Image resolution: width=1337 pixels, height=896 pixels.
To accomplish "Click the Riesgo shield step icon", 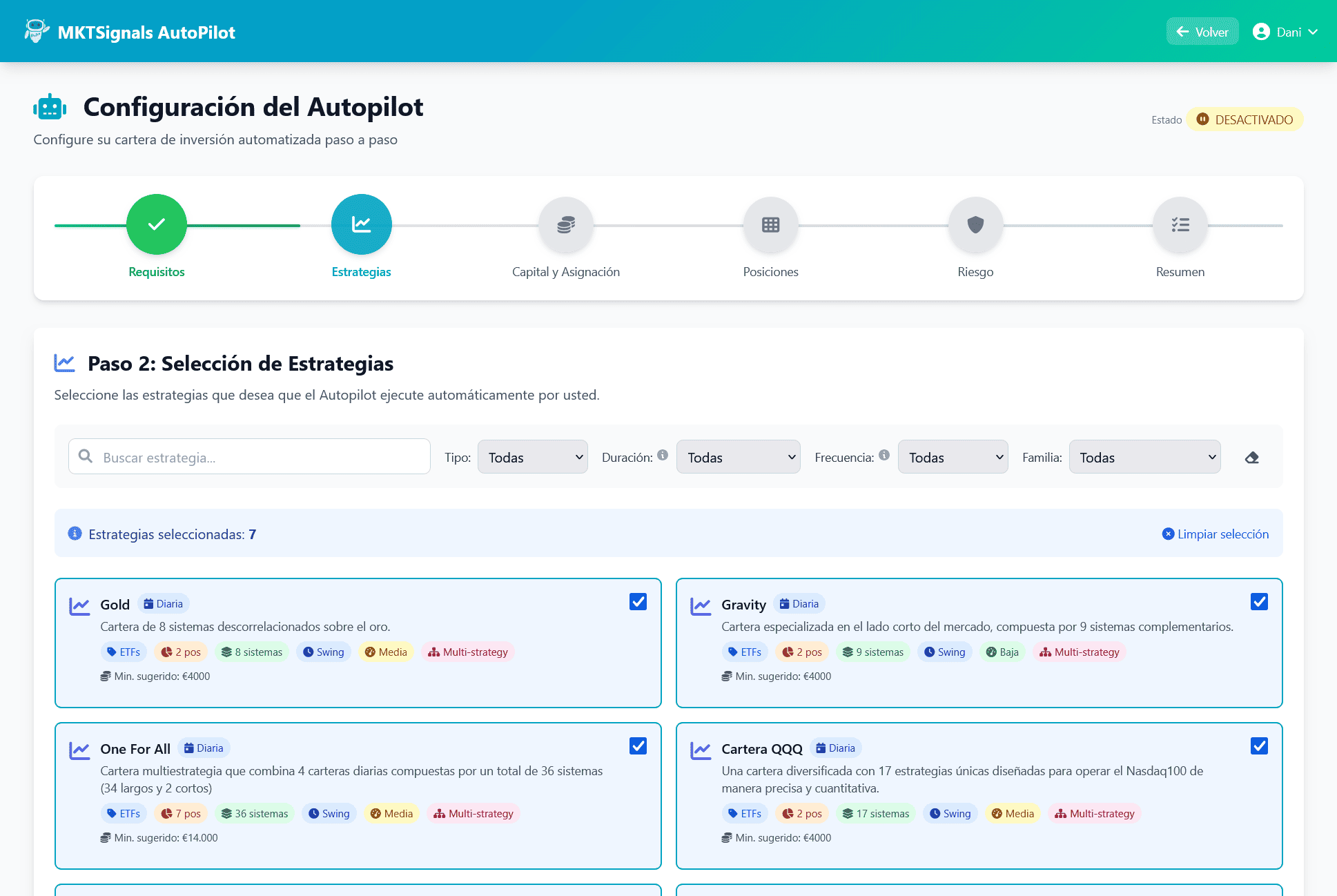I will click(975, 224).
